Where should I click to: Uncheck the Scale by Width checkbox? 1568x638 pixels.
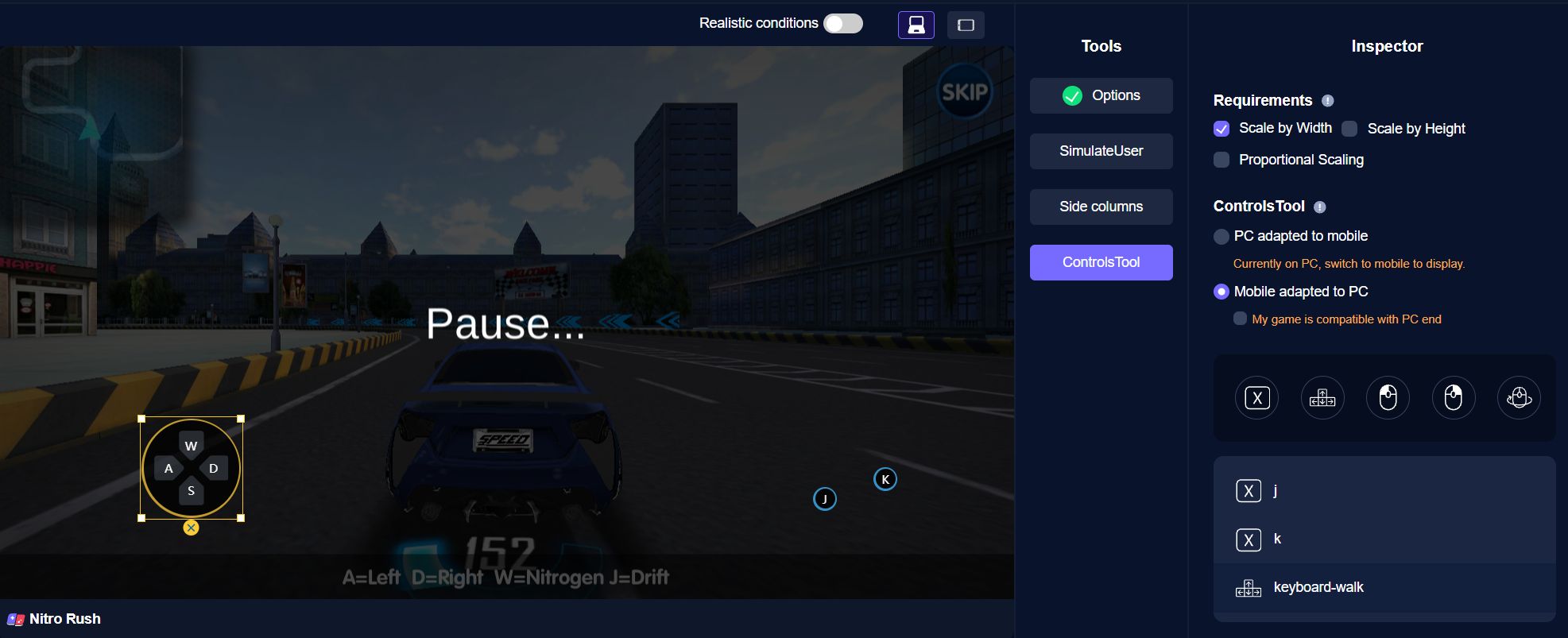(x=1221, y=129)
